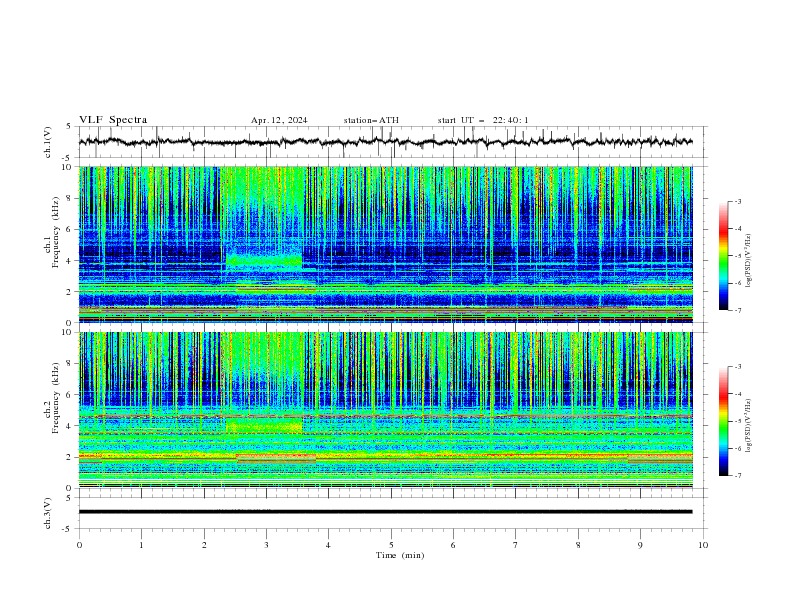Click time axis tick label "2"
This screenshot has height=612, width=792.
(x=204, y=545)
